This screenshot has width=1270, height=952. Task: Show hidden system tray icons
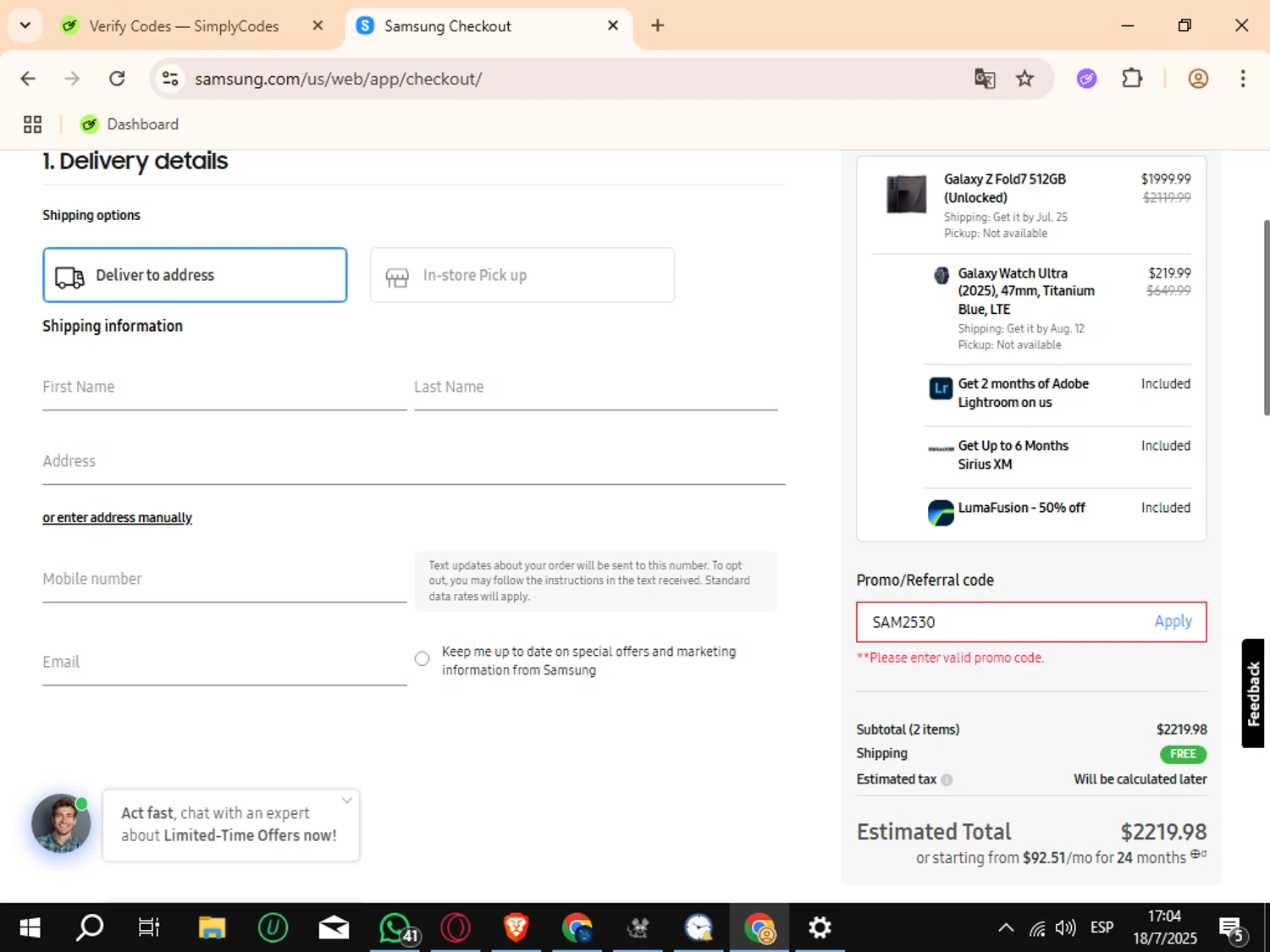(1006, 928)
